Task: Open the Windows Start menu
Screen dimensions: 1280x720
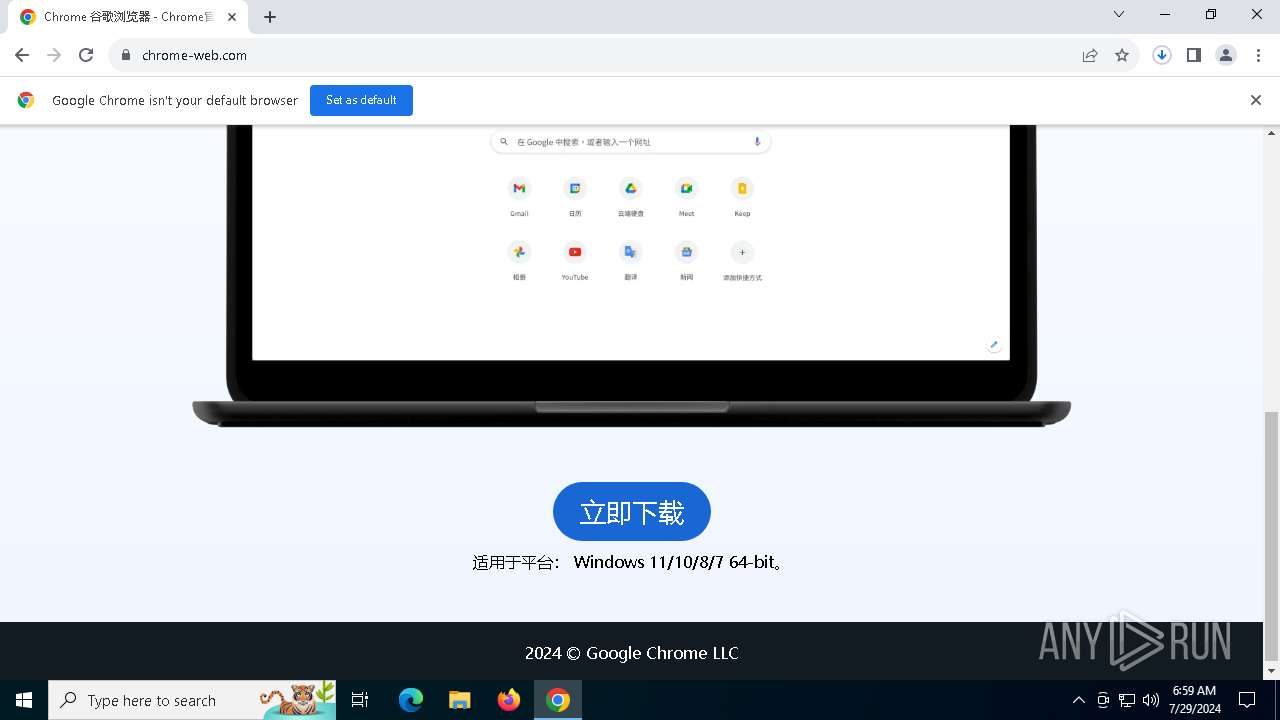Action: pyautogui.click(x=24, y=700)
